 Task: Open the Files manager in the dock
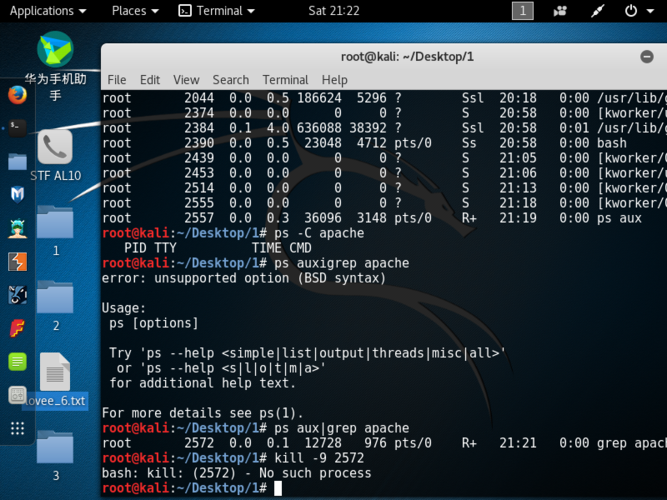pos(17,161)
